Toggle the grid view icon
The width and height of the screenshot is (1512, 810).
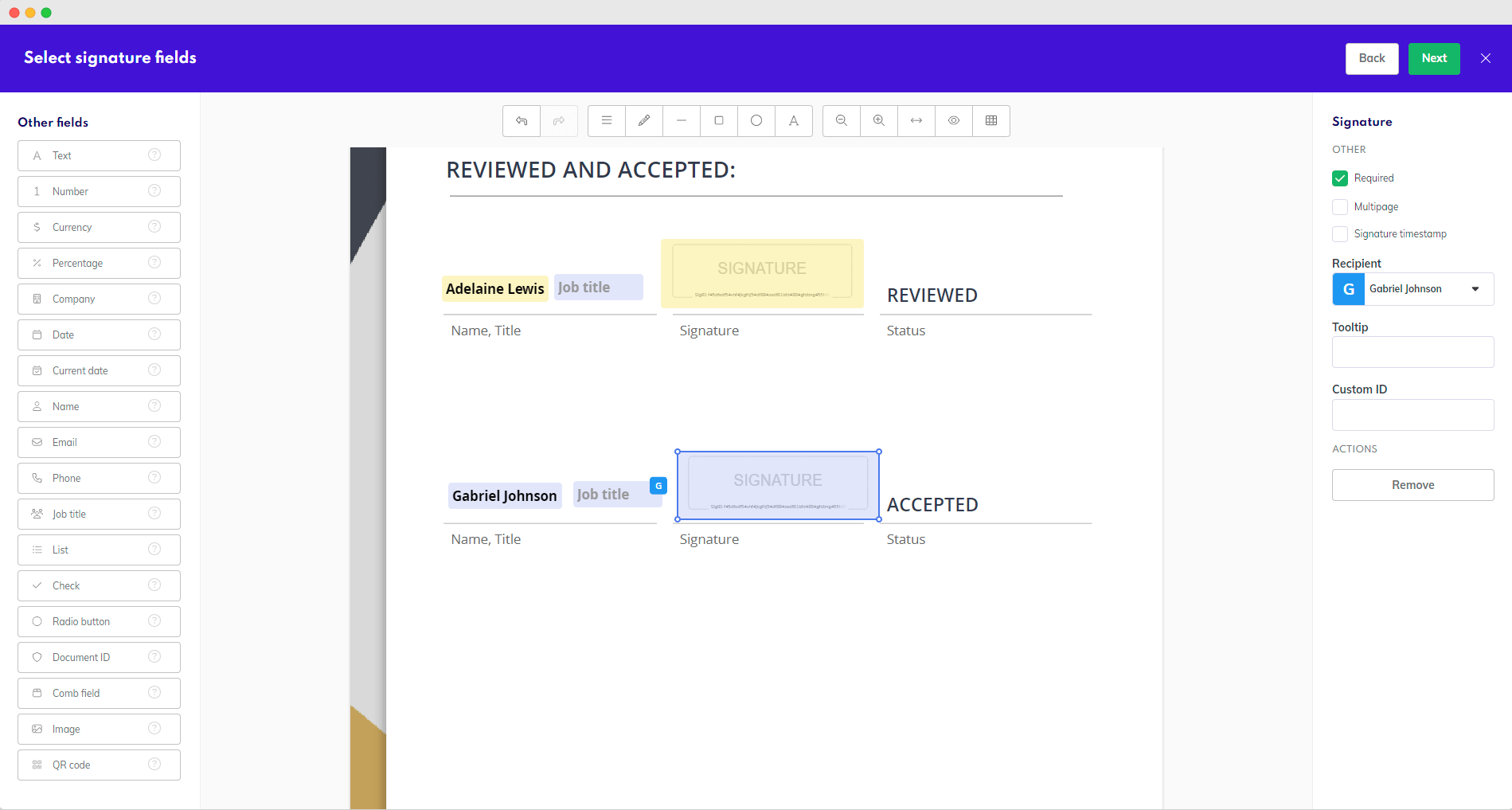point(991,121)
